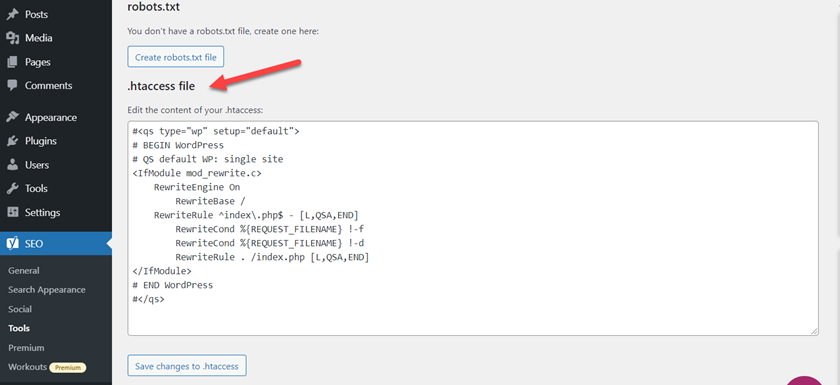Click the Appearance paintbrush icon

[x=13, y=117]
